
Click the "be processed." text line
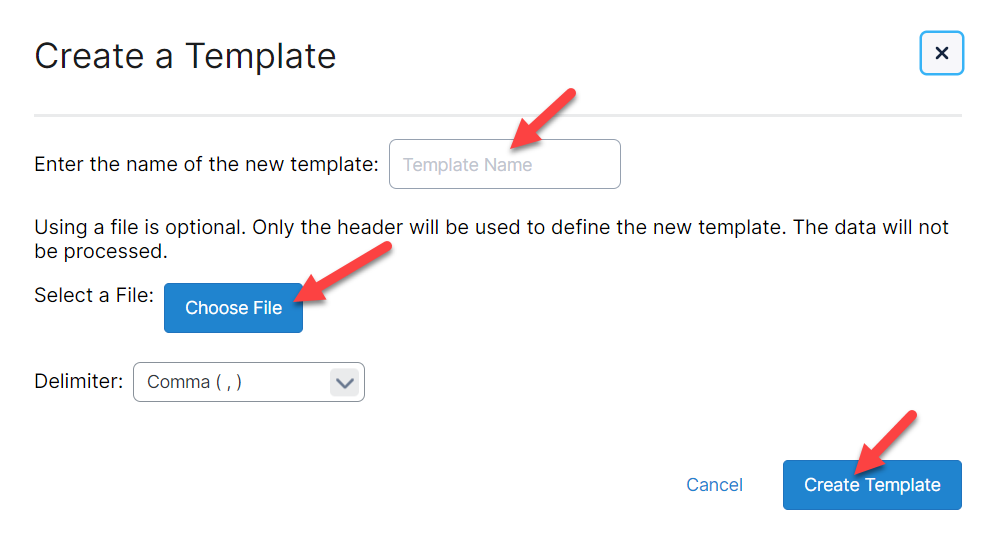[x=100, y=251]
